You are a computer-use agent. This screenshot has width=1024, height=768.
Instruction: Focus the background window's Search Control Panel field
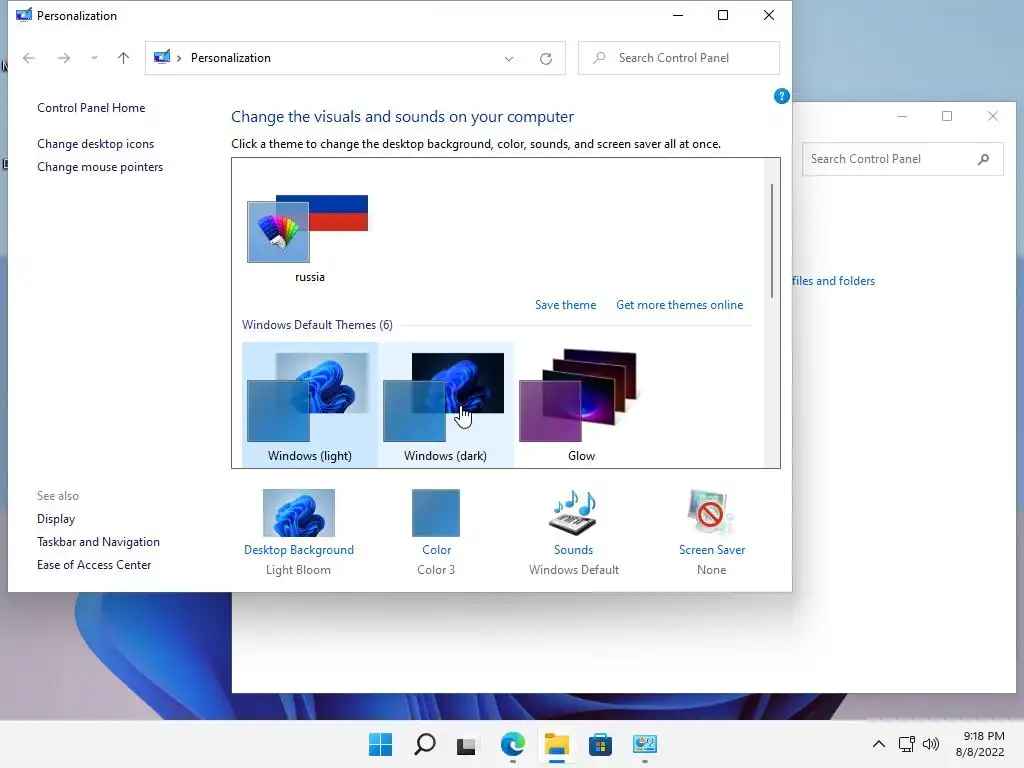902,159
